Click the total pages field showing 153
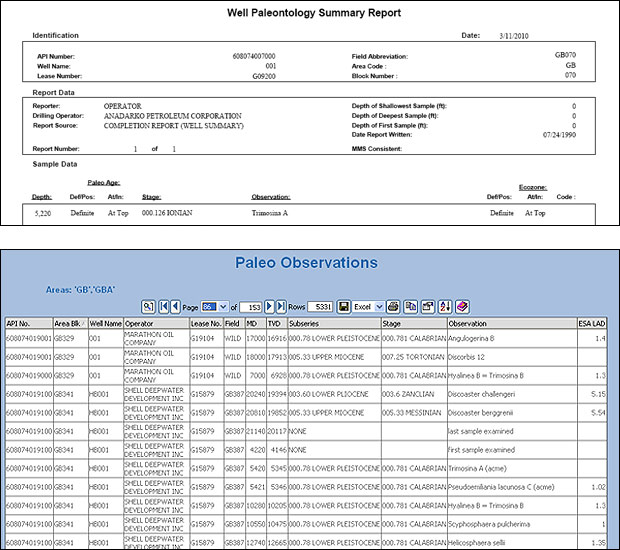Viewport: 620px width, 550px height. (250, 307)
